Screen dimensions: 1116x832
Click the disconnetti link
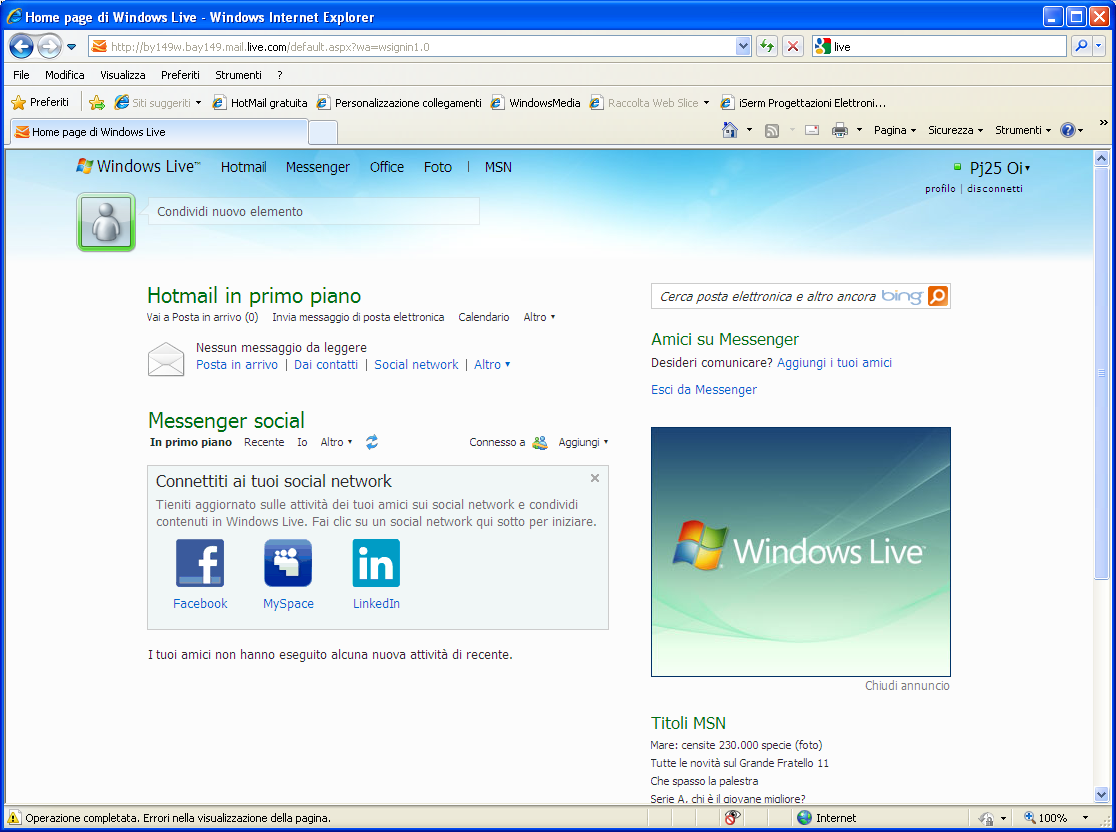coord(994,189)
